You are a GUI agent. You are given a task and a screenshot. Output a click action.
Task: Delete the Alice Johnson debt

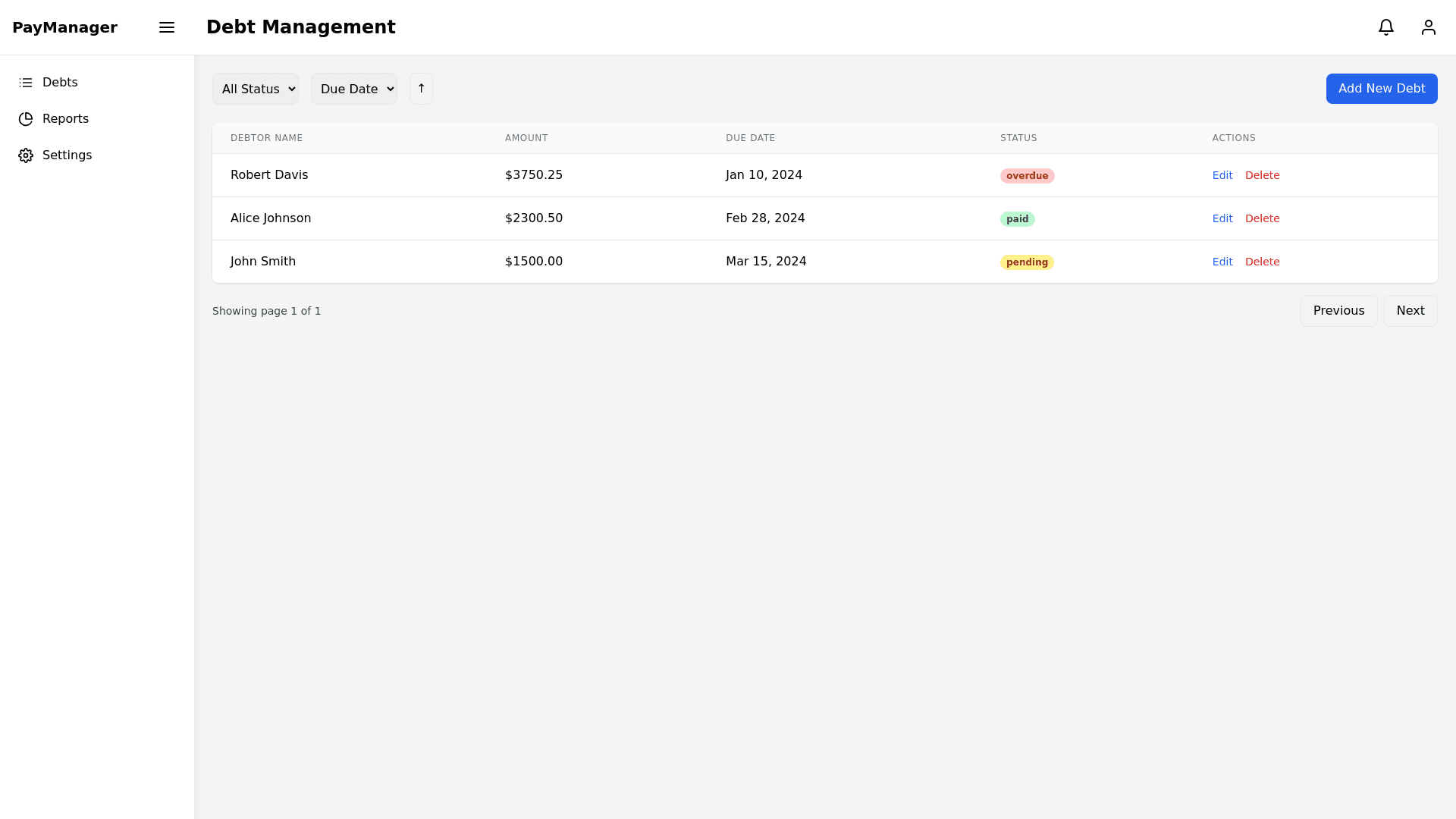[x=1262, y=218]
